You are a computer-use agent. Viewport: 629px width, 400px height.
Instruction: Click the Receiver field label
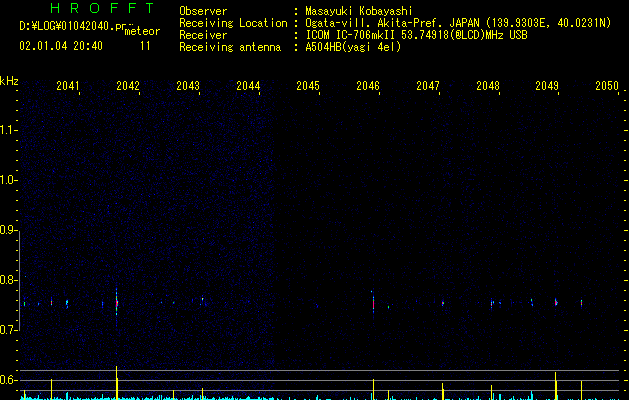203,35
